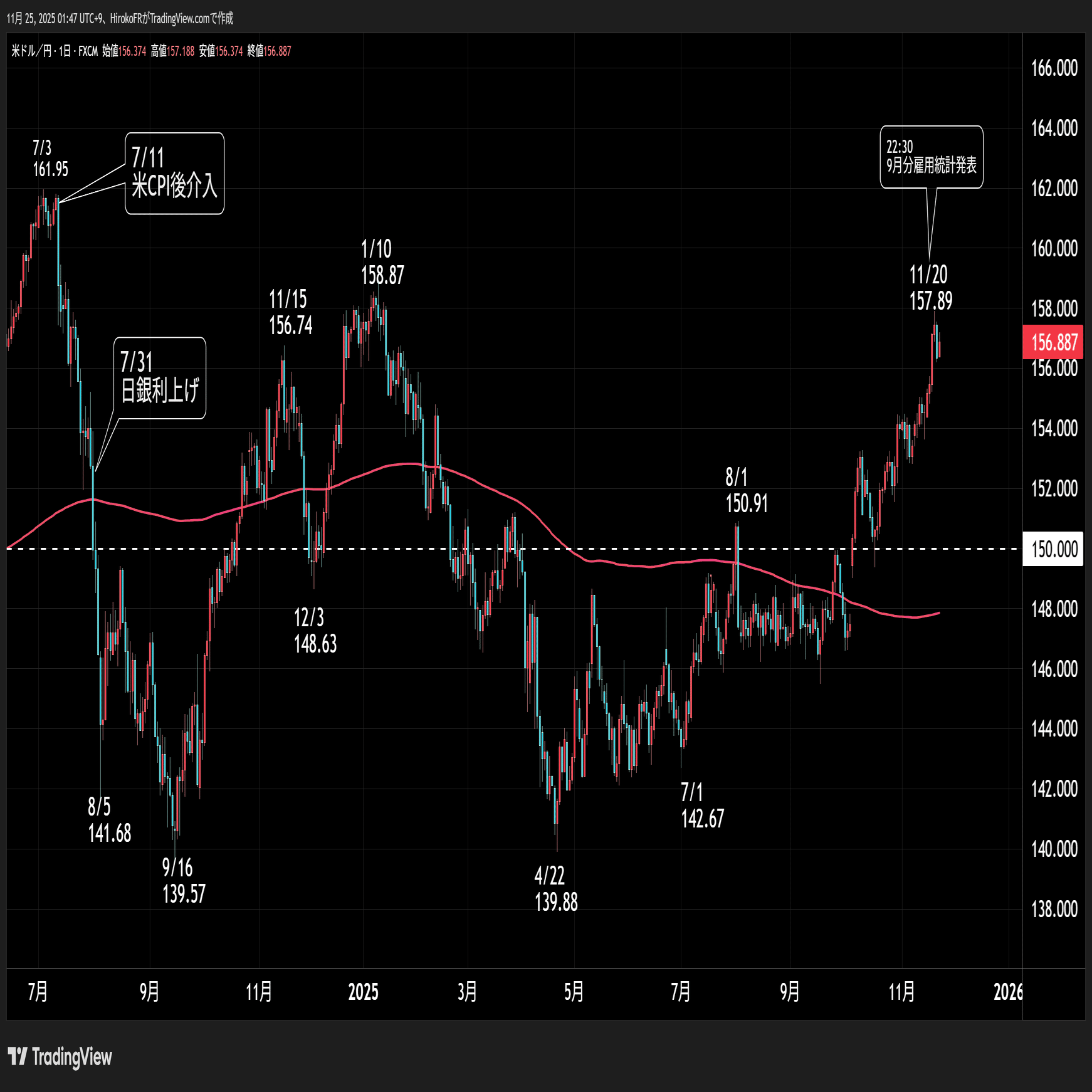
Task: Click the 3月 label on the time axis
Action: coord(468,992)
